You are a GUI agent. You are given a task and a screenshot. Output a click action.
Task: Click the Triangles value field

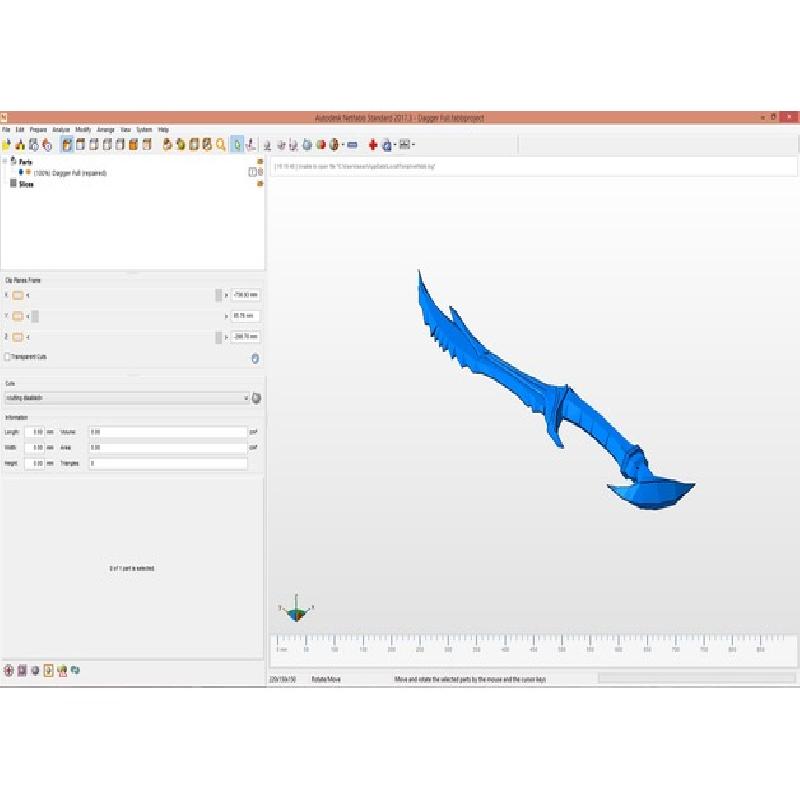point(168,464)
